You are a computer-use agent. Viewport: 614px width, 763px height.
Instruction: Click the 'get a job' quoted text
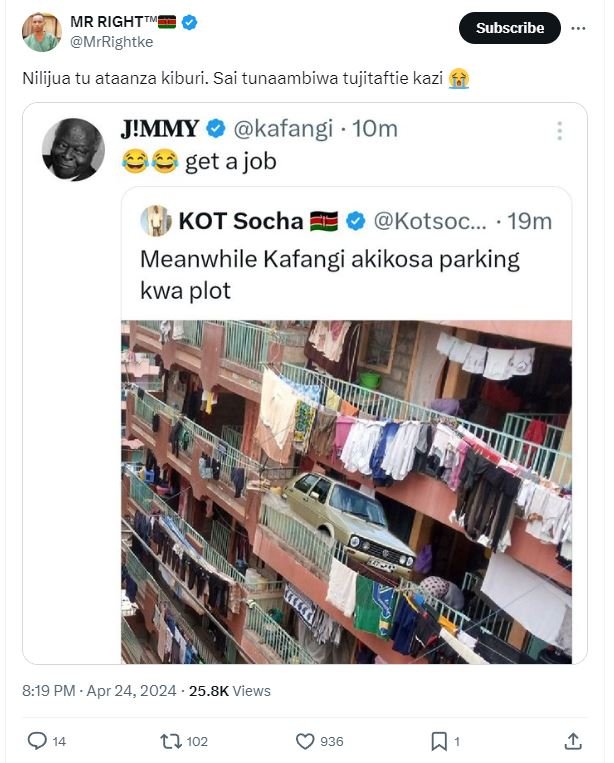click(x=229, y=161)
